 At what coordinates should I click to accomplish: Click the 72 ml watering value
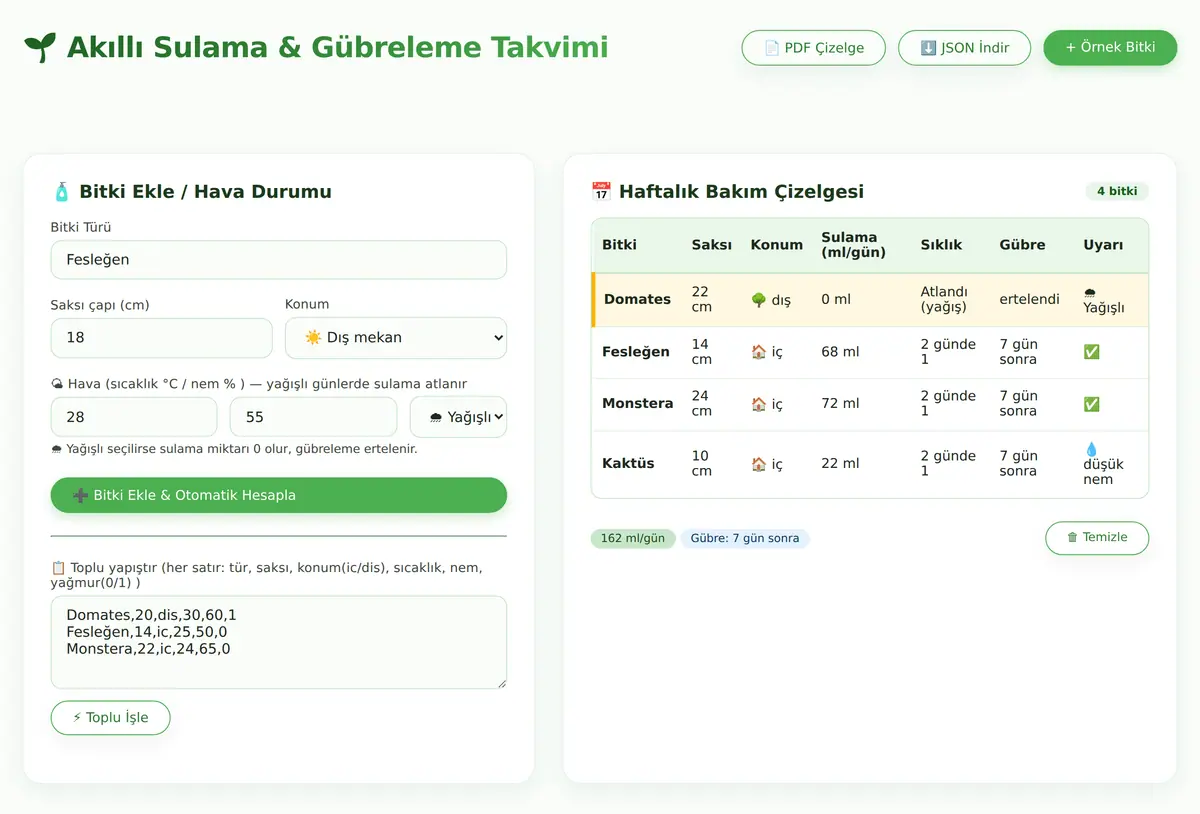(840, 404)
